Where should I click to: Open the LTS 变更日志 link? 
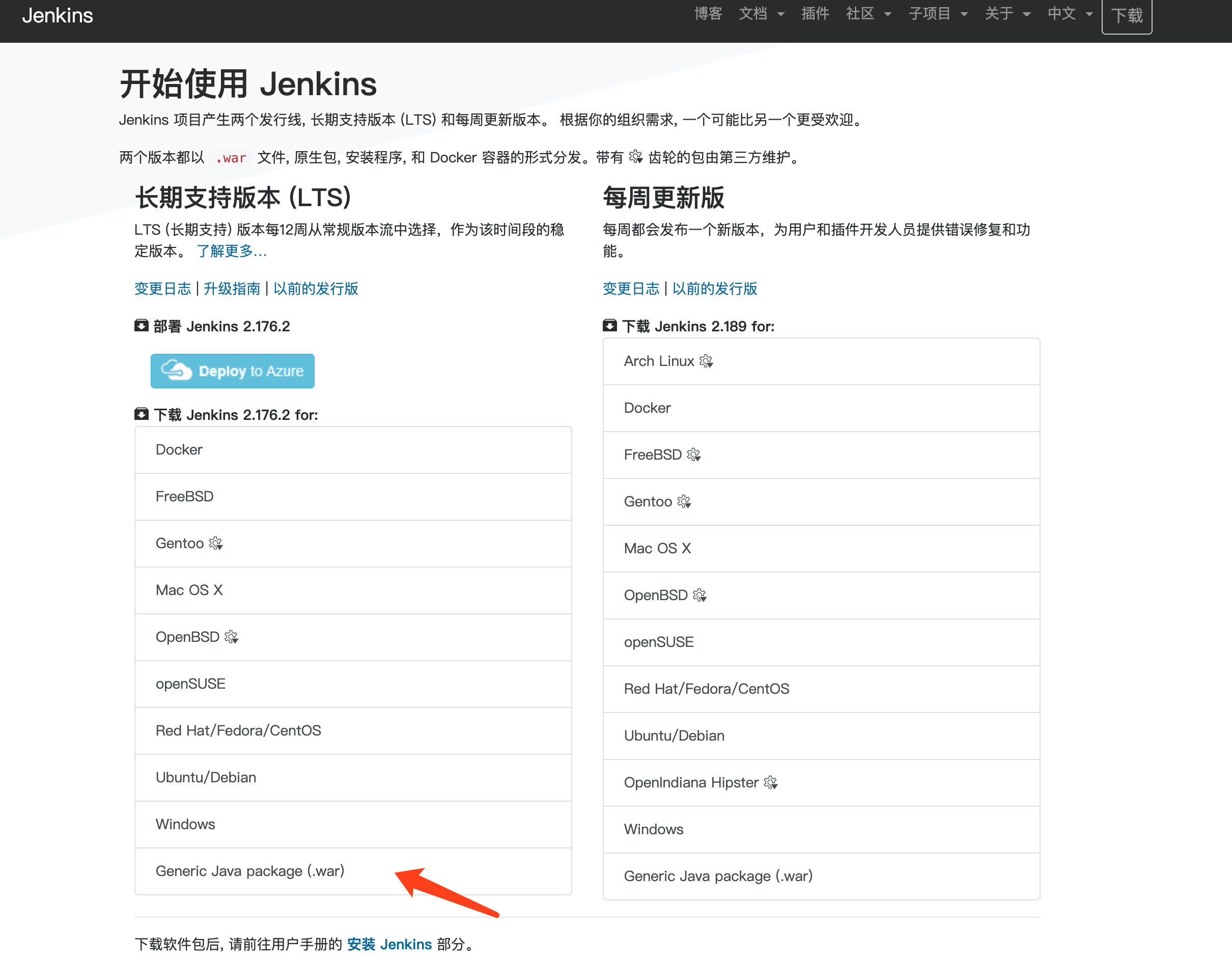(x=162, y=288)
